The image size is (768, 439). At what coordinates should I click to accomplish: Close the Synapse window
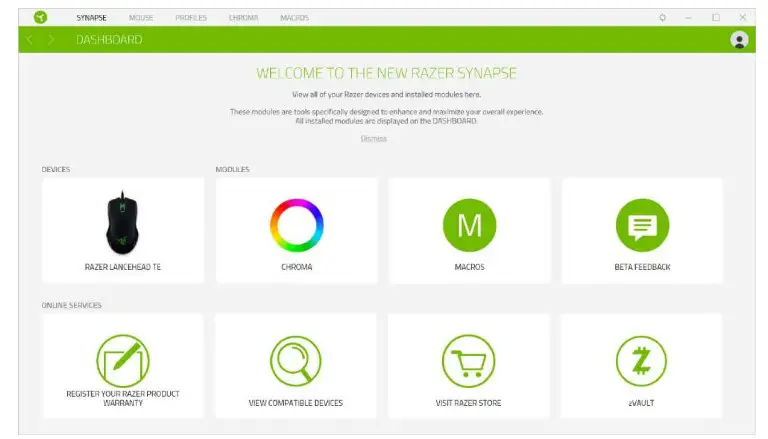click(743, 17)
